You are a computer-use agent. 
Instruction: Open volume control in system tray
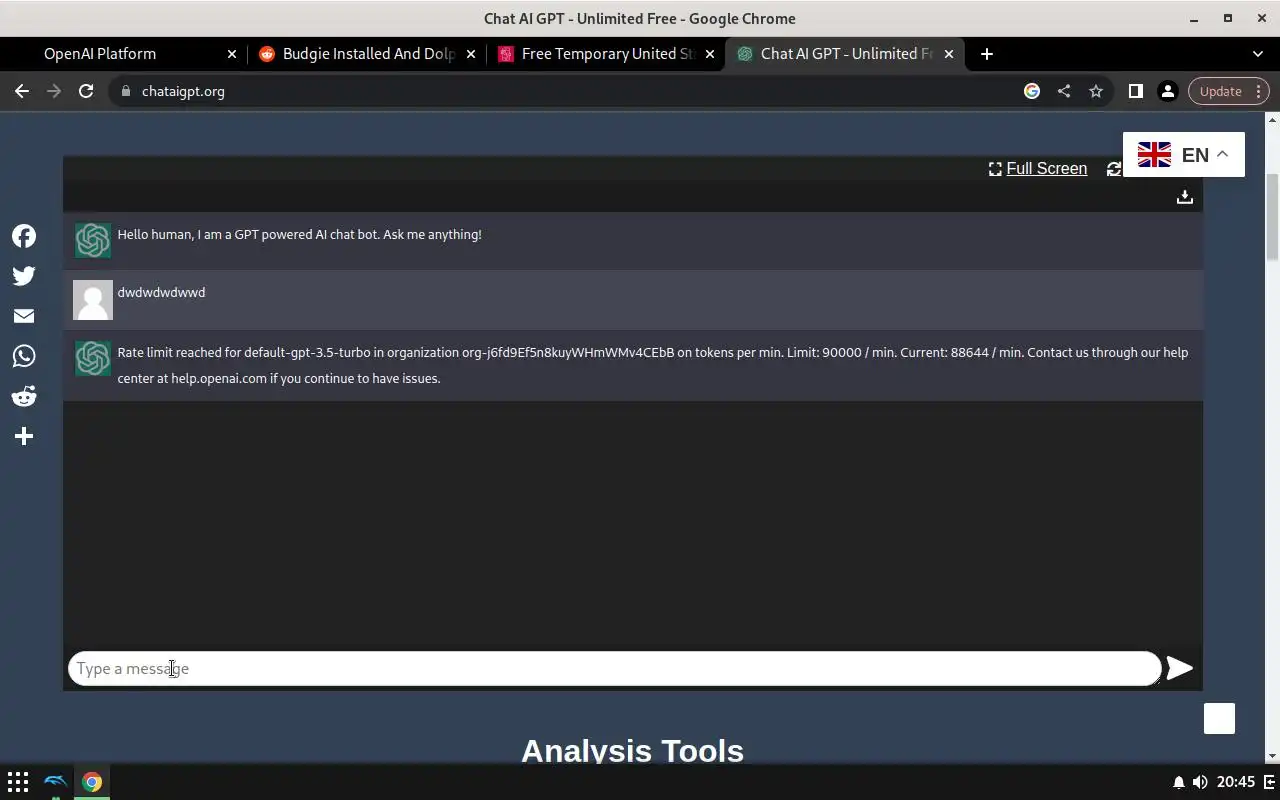1200,782
